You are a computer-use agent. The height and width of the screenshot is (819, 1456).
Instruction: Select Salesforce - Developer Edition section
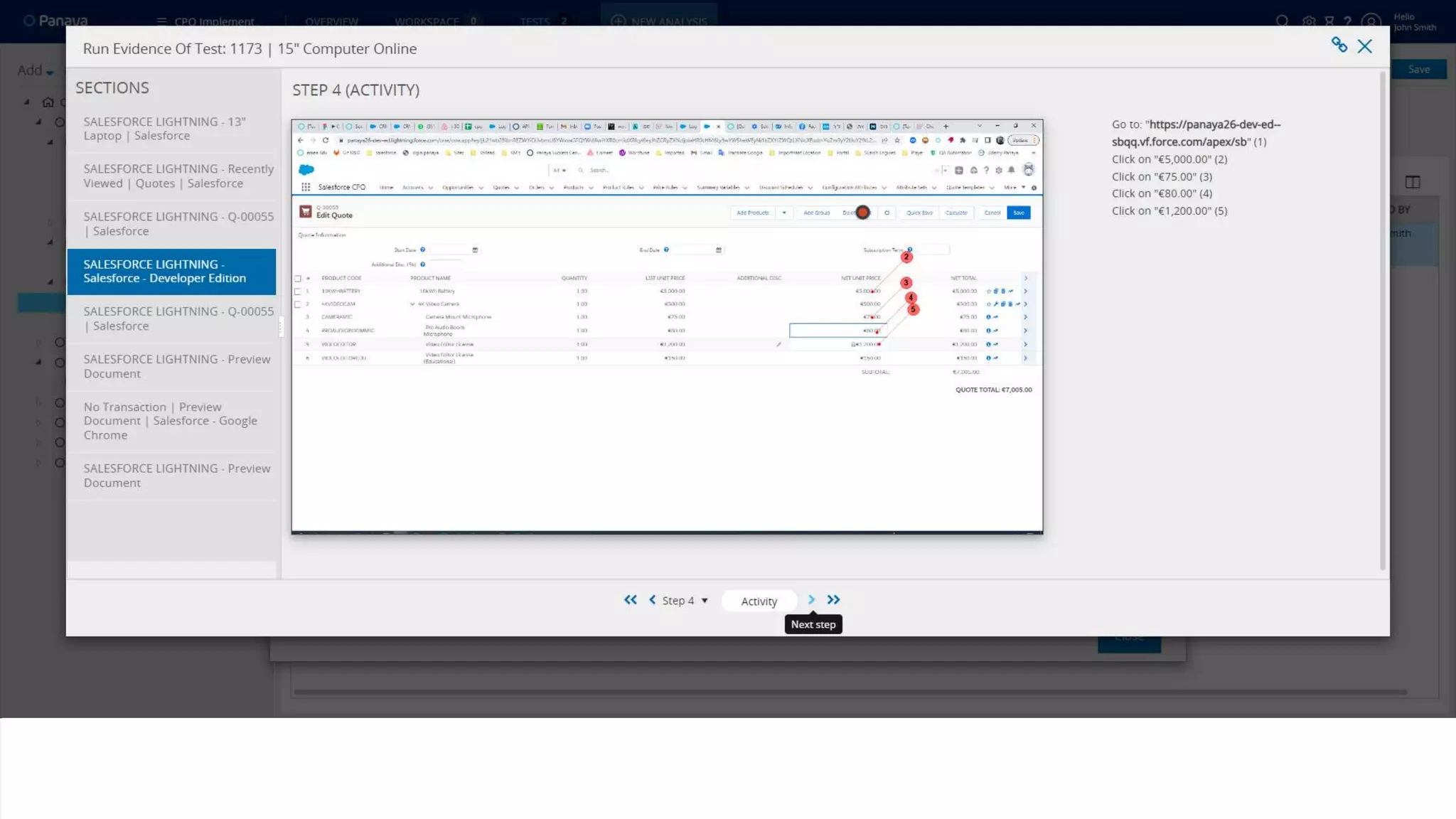pos(171,271)
